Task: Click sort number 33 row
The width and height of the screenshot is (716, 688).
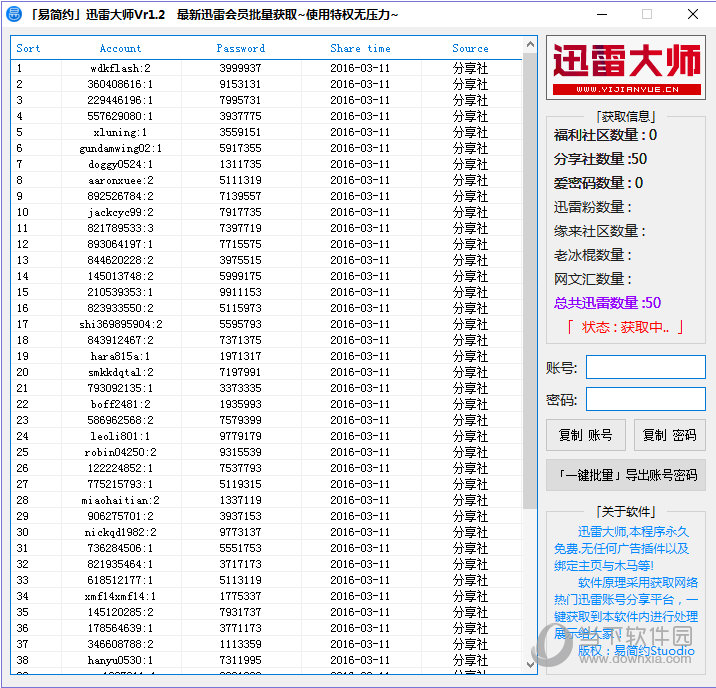Action: [22, 580]
